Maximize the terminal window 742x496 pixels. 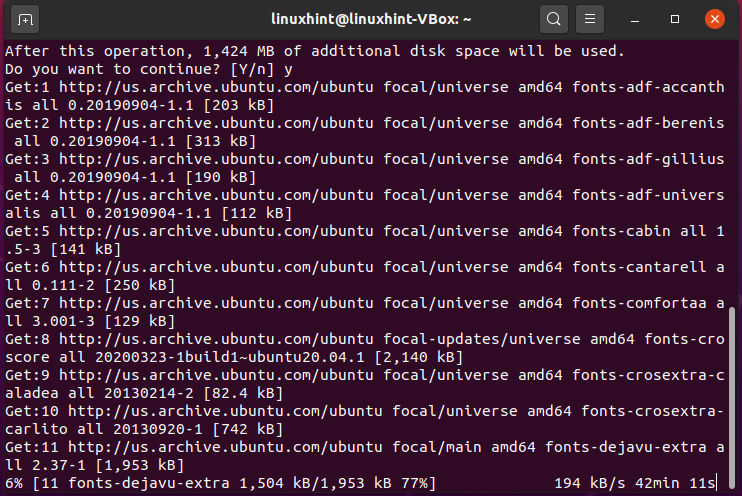tap(675, 19)
